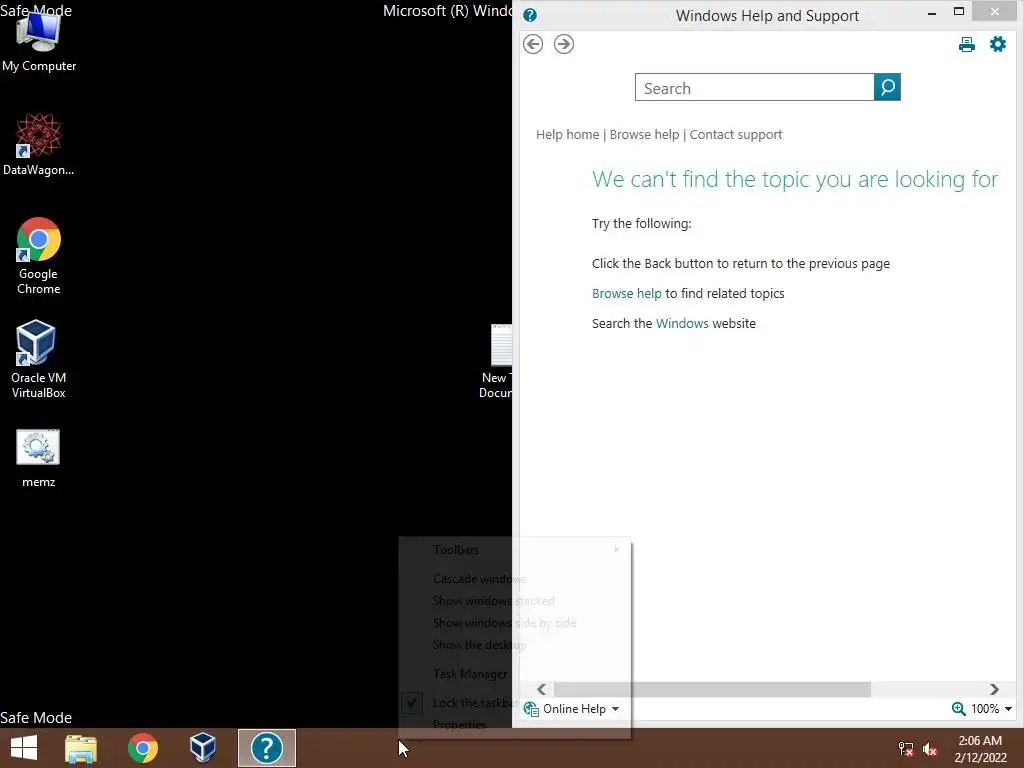Open Contact support link
1024x768 pixels.
735,135
